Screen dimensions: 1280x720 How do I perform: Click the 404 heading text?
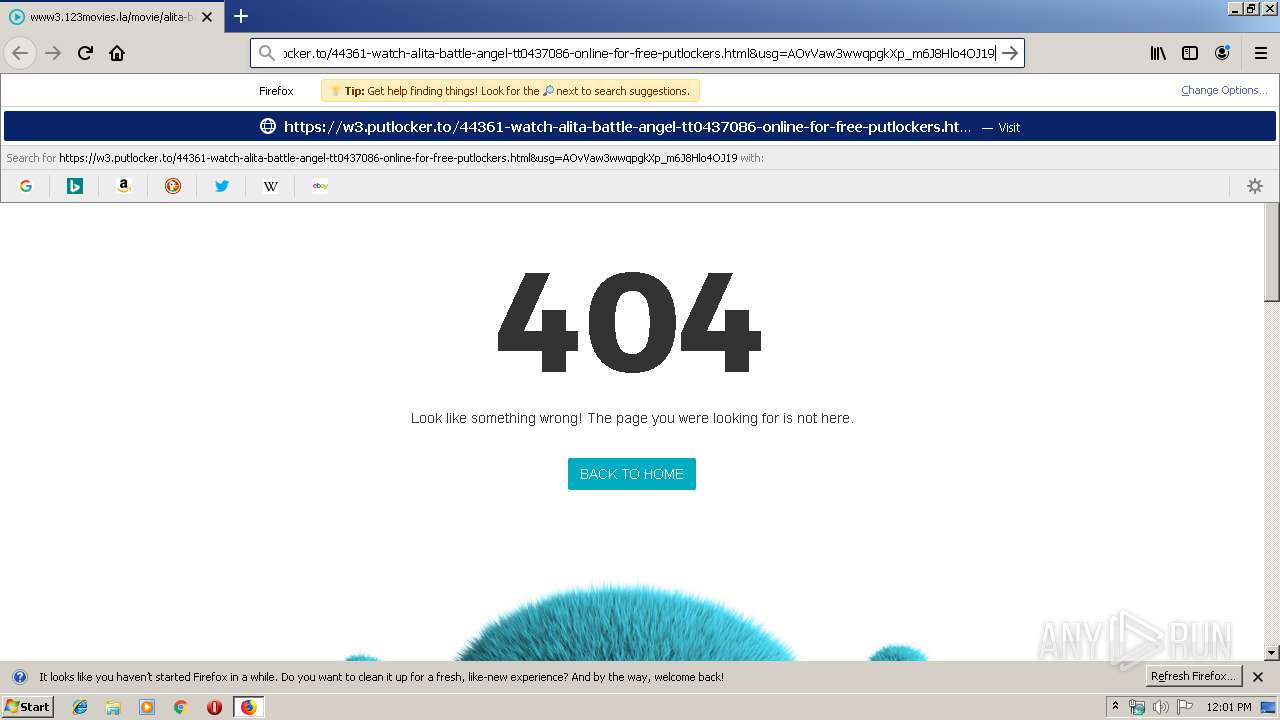pos(630,322)
